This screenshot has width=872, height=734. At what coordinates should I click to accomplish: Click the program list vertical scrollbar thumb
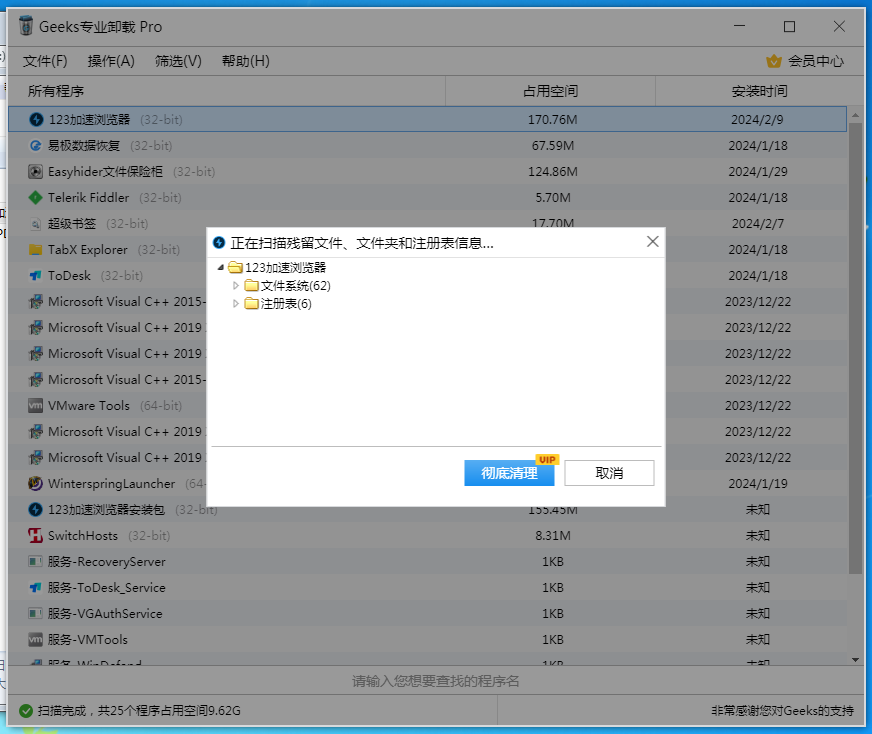[x=855, y=348]
